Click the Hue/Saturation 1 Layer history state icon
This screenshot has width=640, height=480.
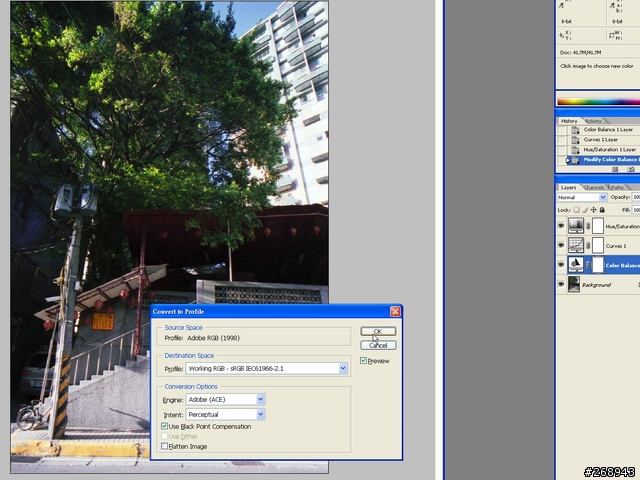point(575,150)
